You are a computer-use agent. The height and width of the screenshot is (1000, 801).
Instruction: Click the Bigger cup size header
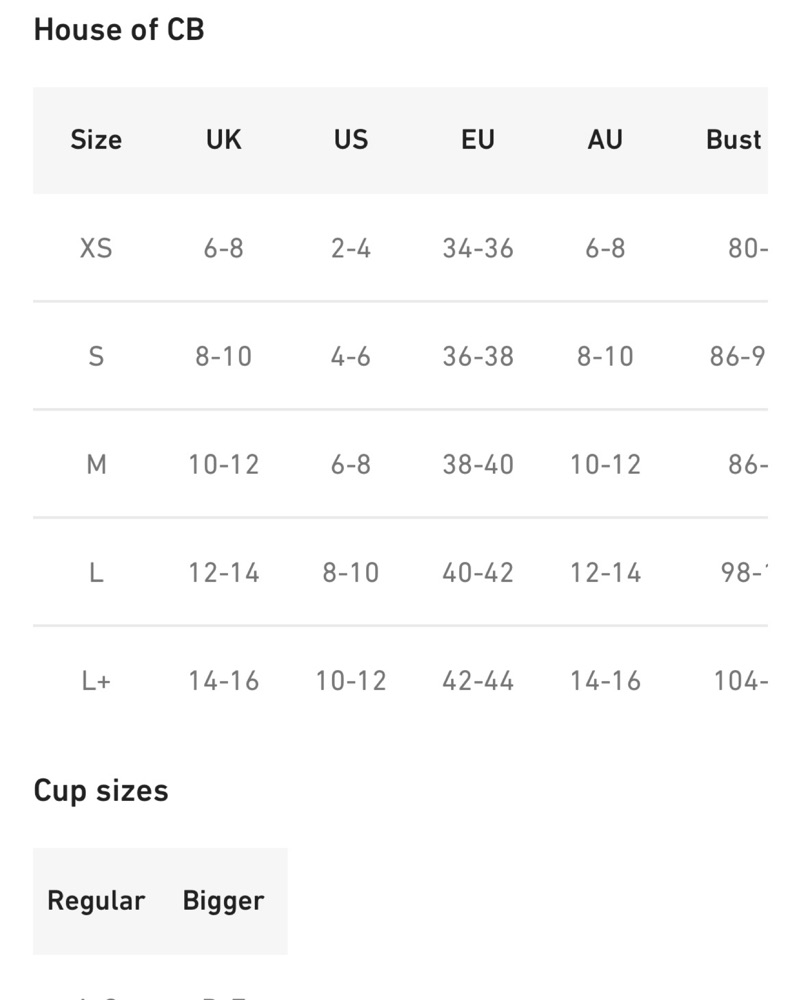[223, 901]
